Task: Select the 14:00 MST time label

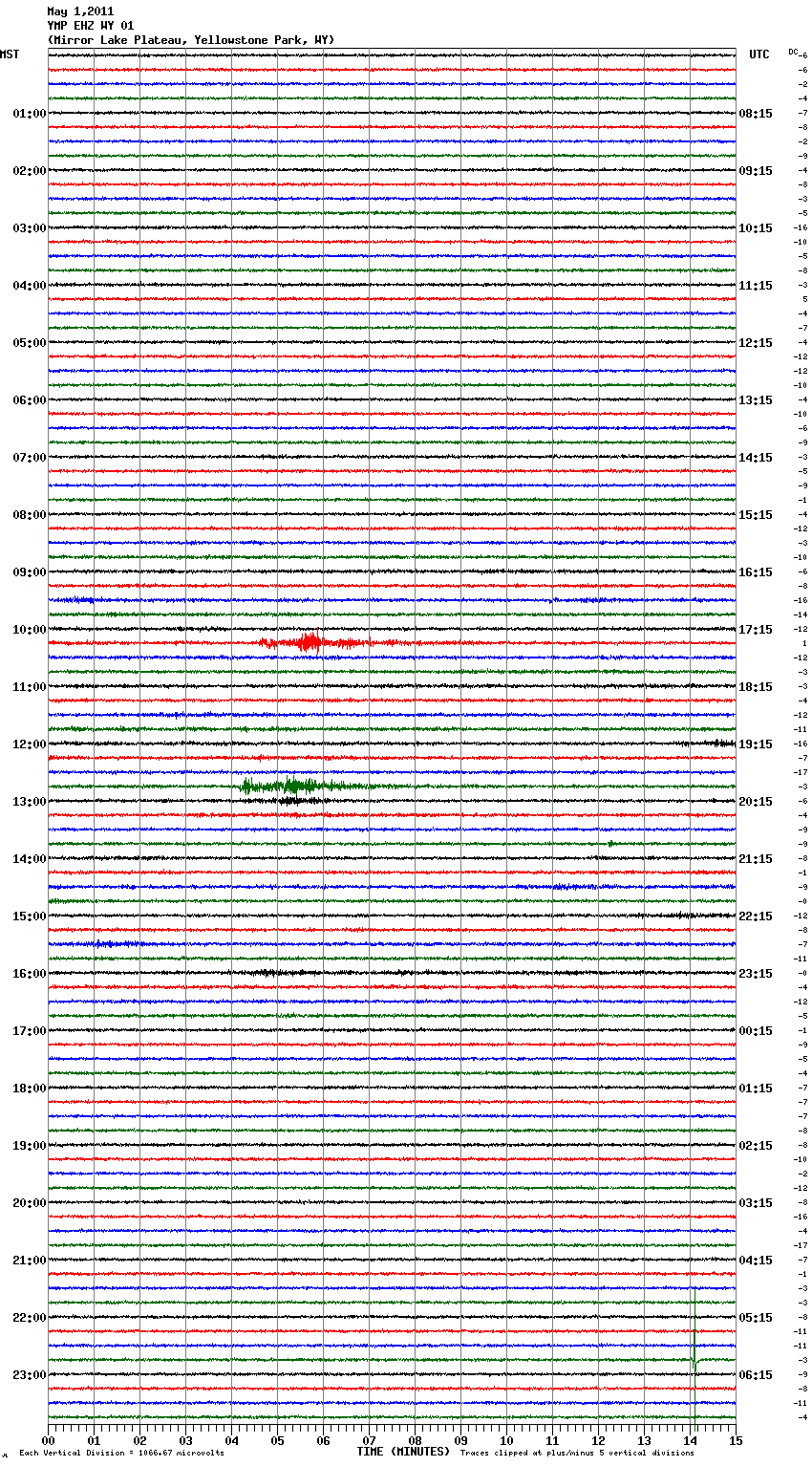Action: pyautogui.click(x=29, y=859)
